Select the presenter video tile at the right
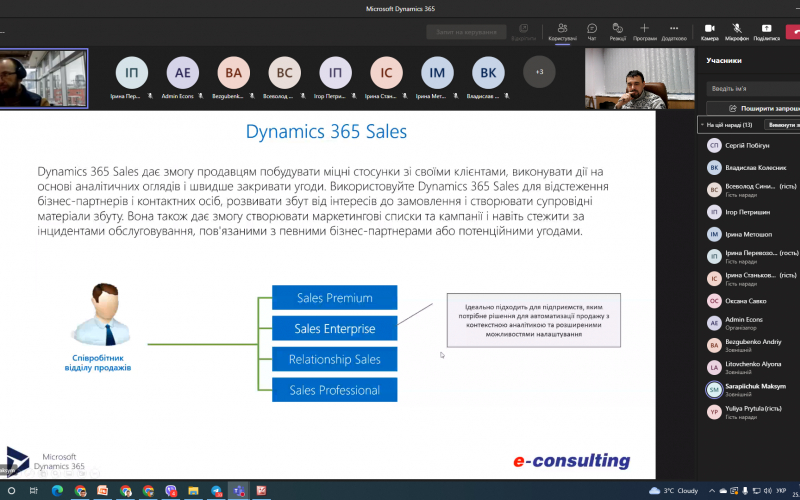The image size is (800, 500). coord(640,79)
